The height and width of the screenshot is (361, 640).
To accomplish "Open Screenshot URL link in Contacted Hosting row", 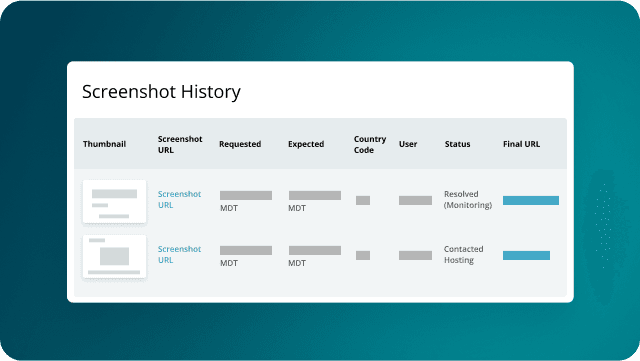I will 179,254.
